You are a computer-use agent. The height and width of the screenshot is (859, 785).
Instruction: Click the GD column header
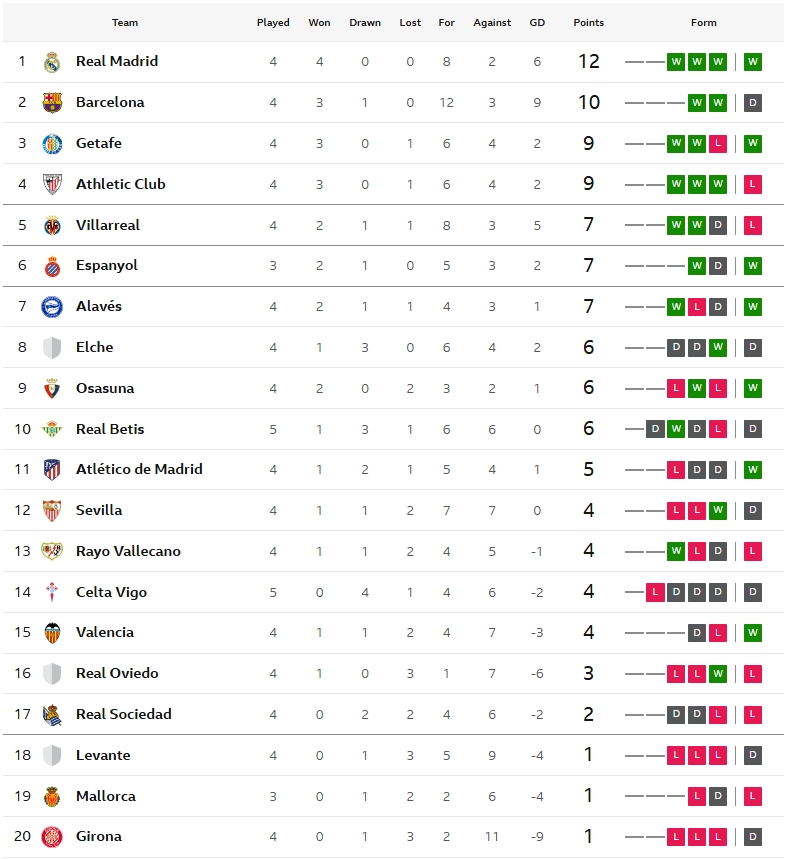[x=537, y=22]
